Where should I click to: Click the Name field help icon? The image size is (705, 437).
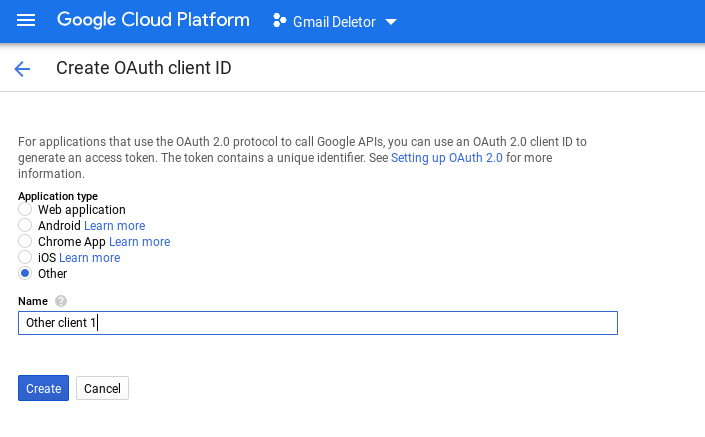pos(61,301)
